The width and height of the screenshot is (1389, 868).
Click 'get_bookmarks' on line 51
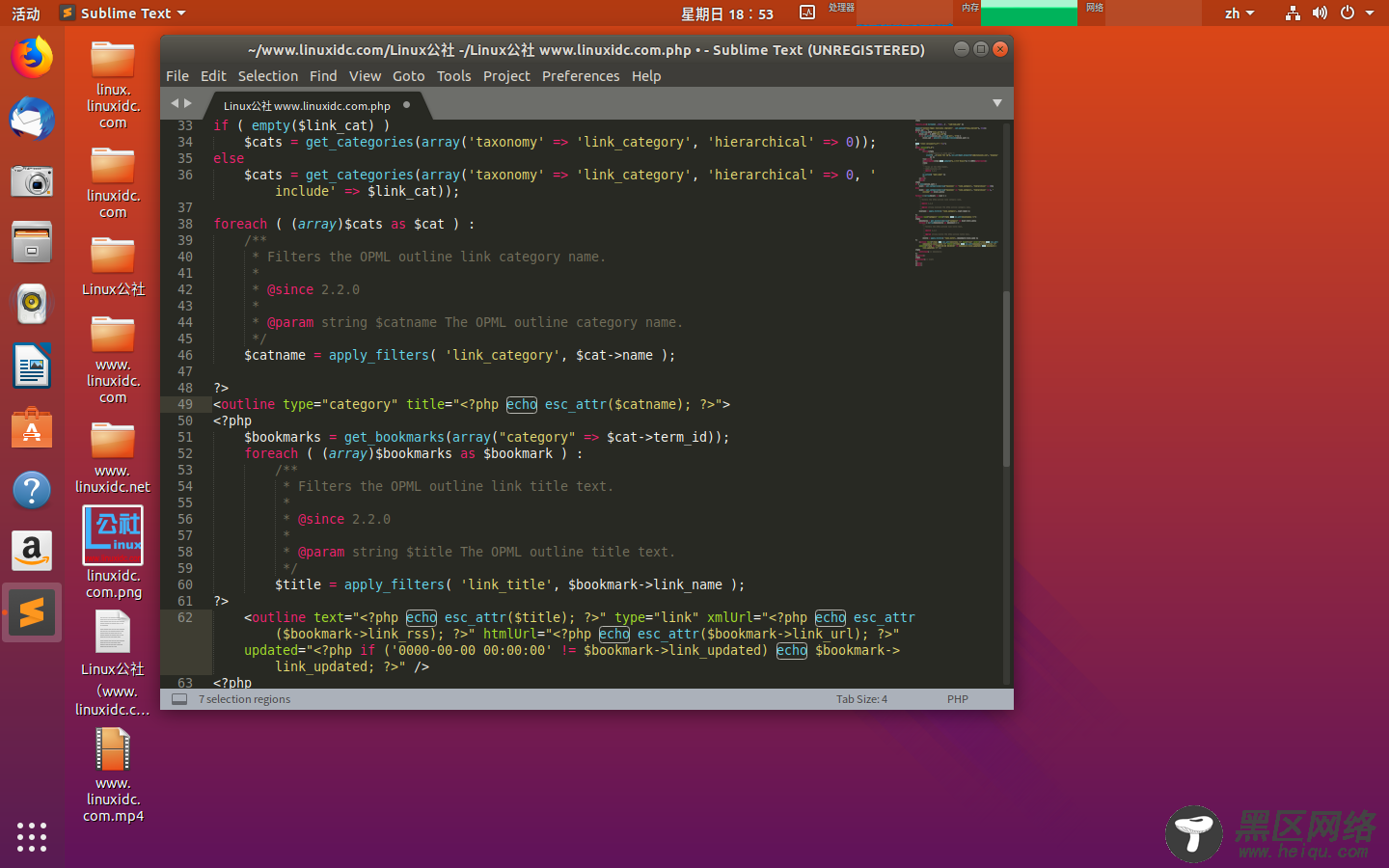click(395, 437)
